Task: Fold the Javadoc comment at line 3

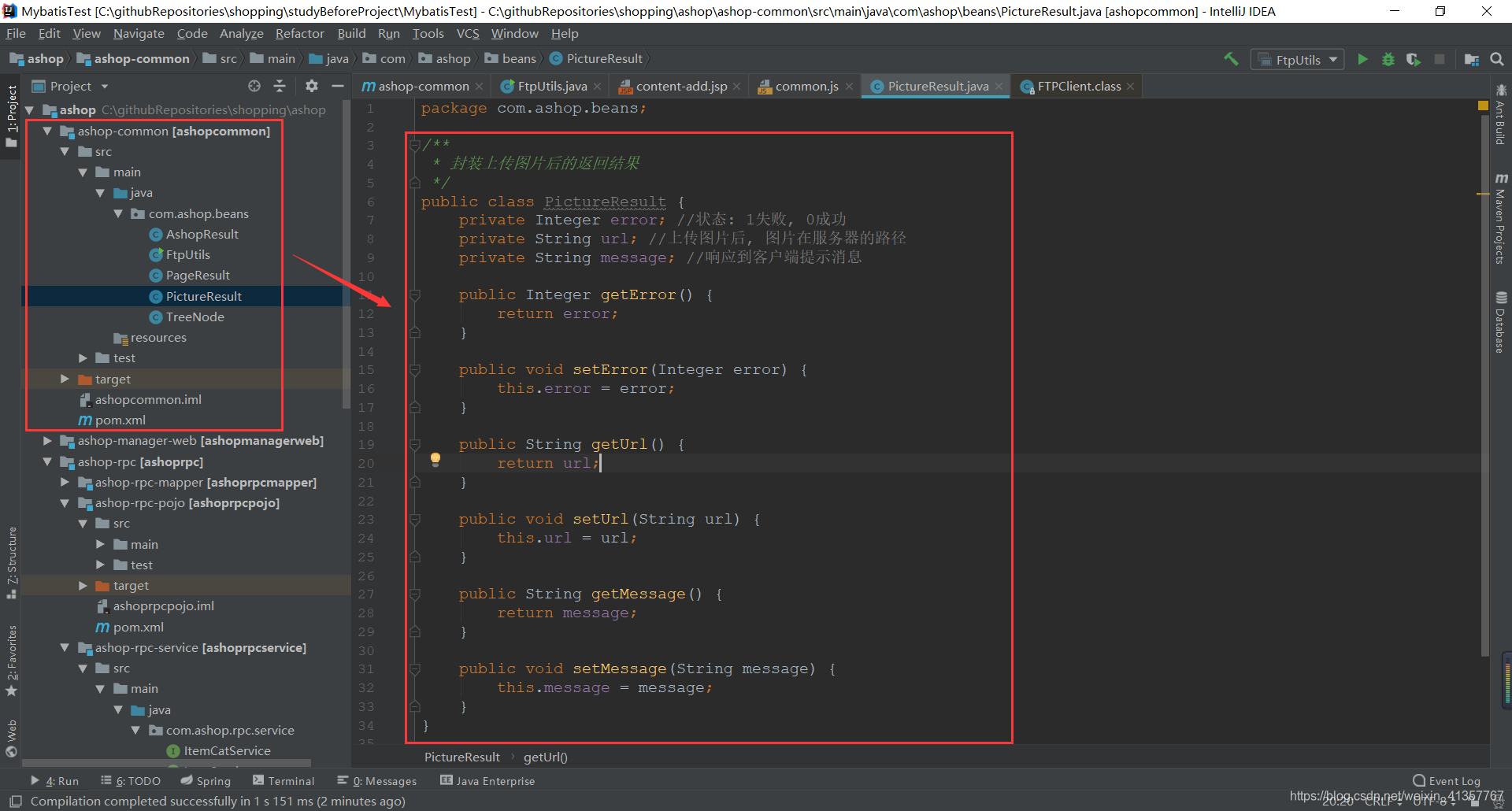Action: pyautogui.click(x=415, y=145)
